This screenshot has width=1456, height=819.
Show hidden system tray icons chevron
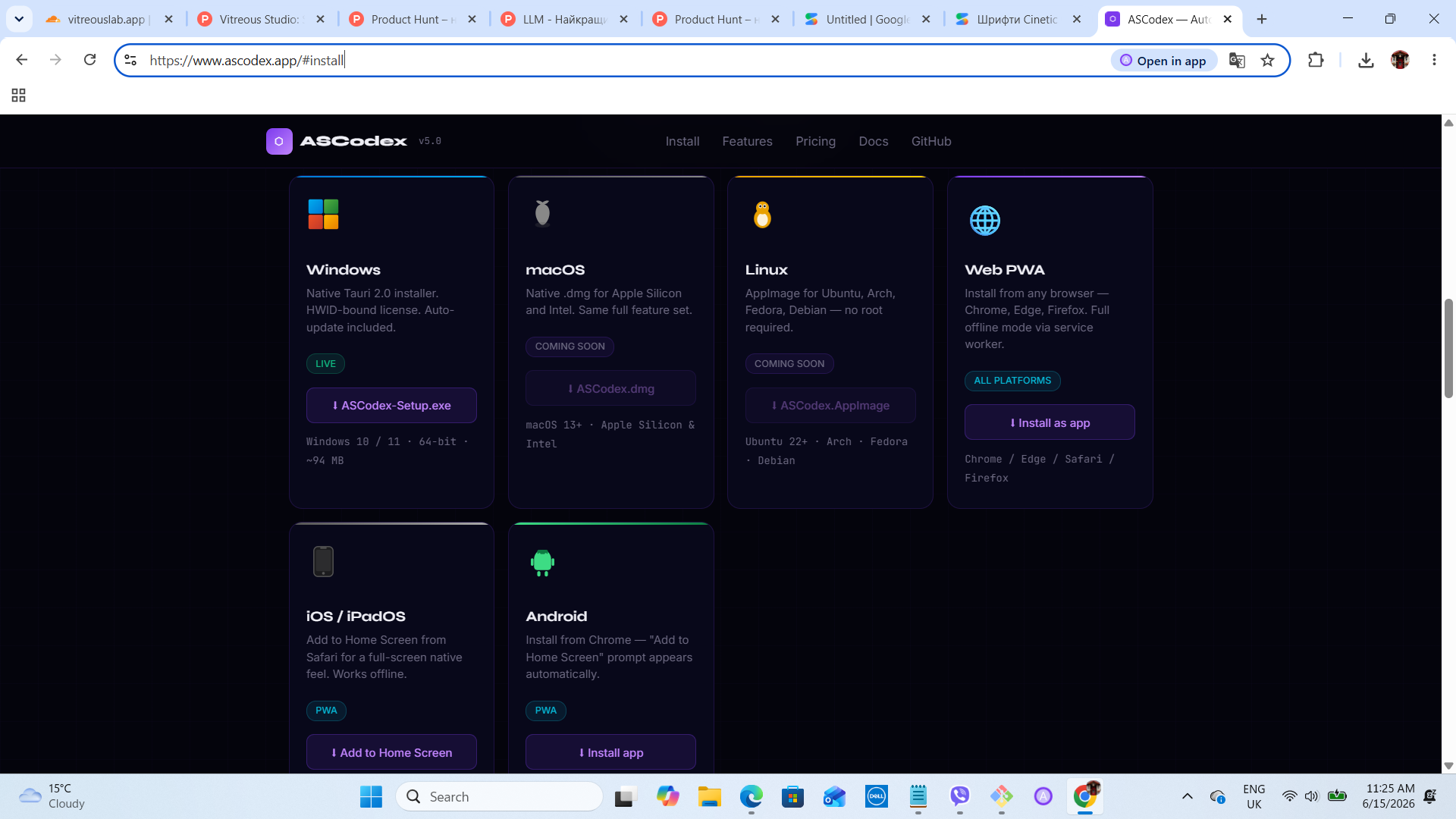click(x=1188, y=796)
